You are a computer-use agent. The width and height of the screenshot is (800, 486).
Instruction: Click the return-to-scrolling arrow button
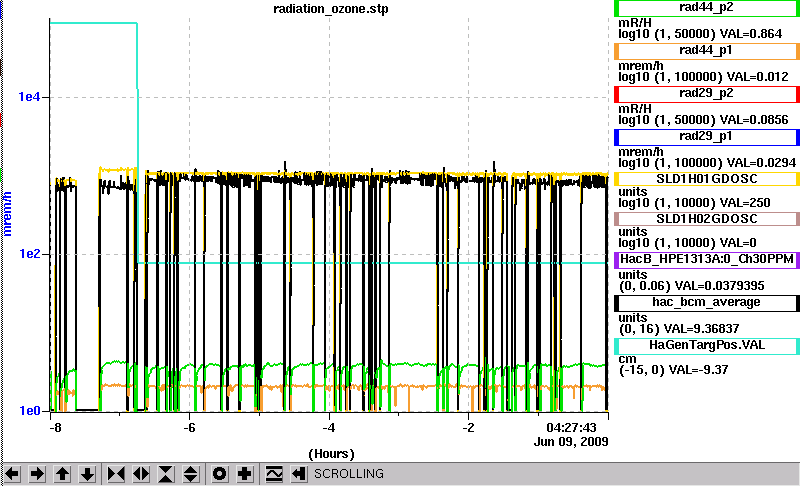[299, 474]
